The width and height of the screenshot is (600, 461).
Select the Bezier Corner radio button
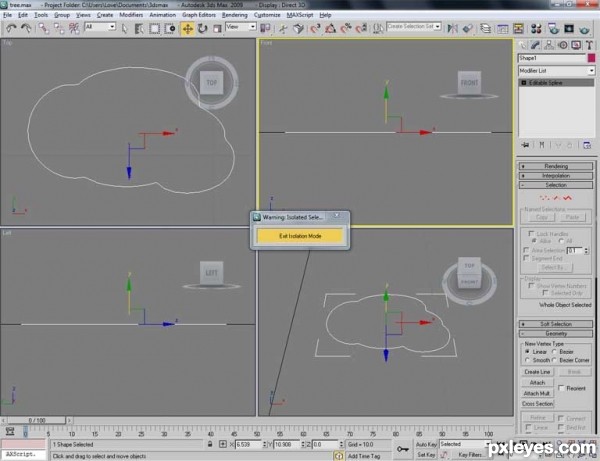554,360
